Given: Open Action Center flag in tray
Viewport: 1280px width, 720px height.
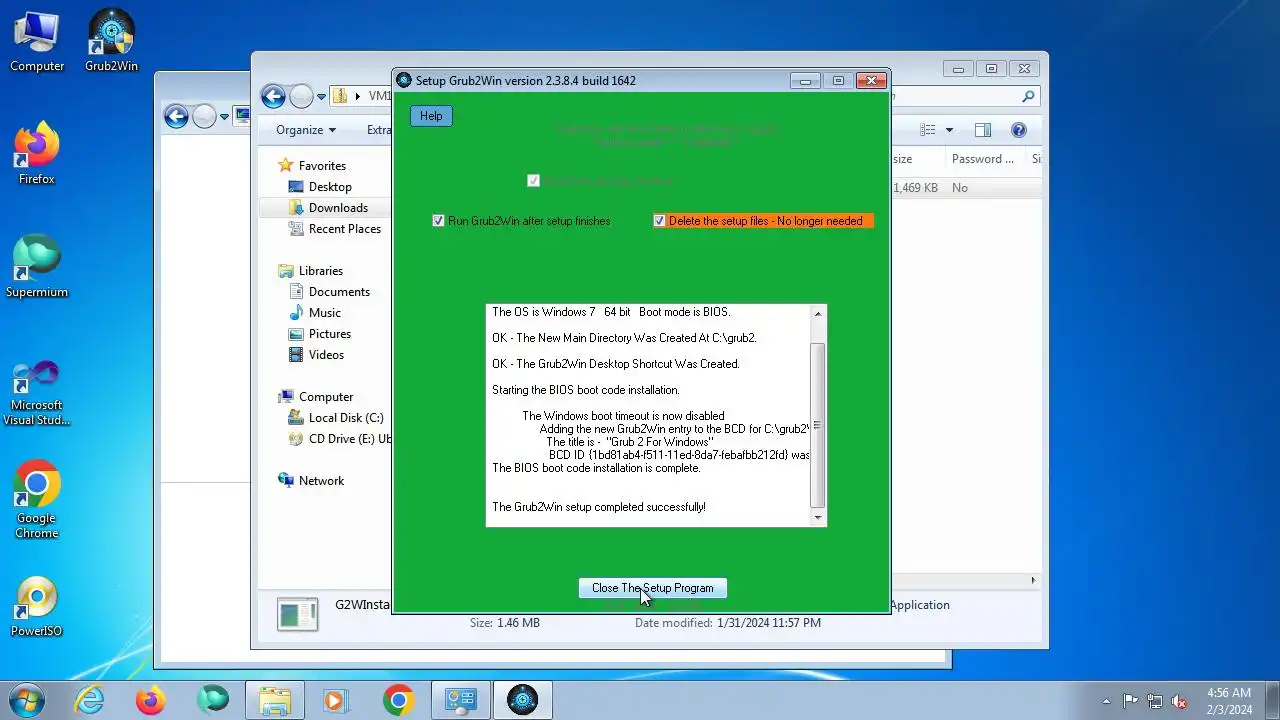Looking at the screenshot, I should 1130,701.
